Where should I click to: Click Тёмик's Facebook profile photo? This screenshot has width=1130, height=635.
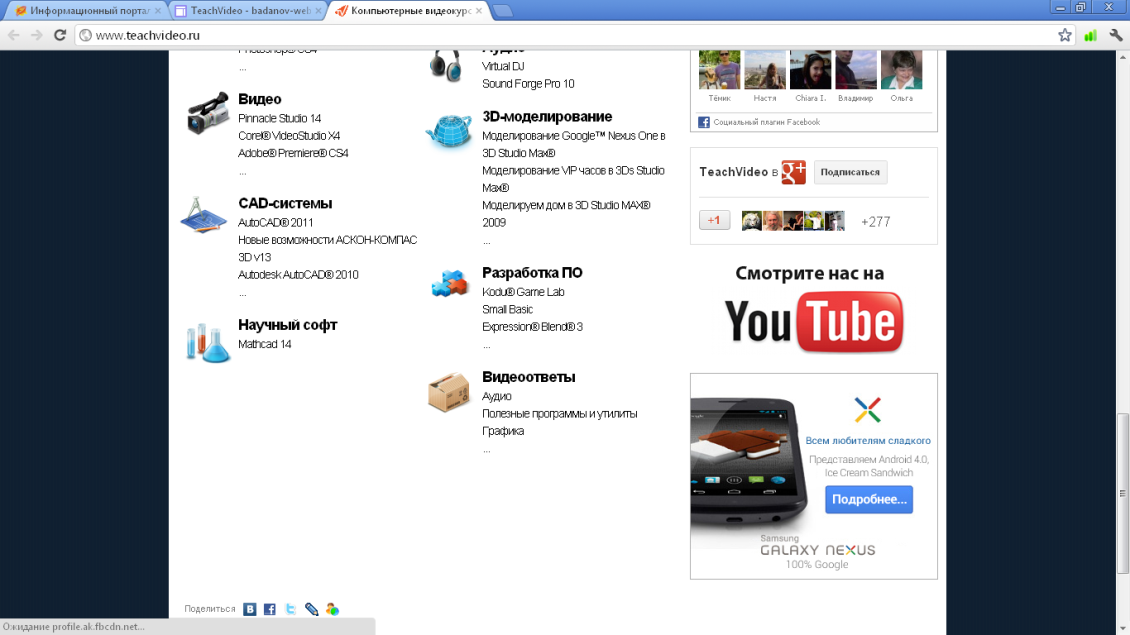[719, 70]
